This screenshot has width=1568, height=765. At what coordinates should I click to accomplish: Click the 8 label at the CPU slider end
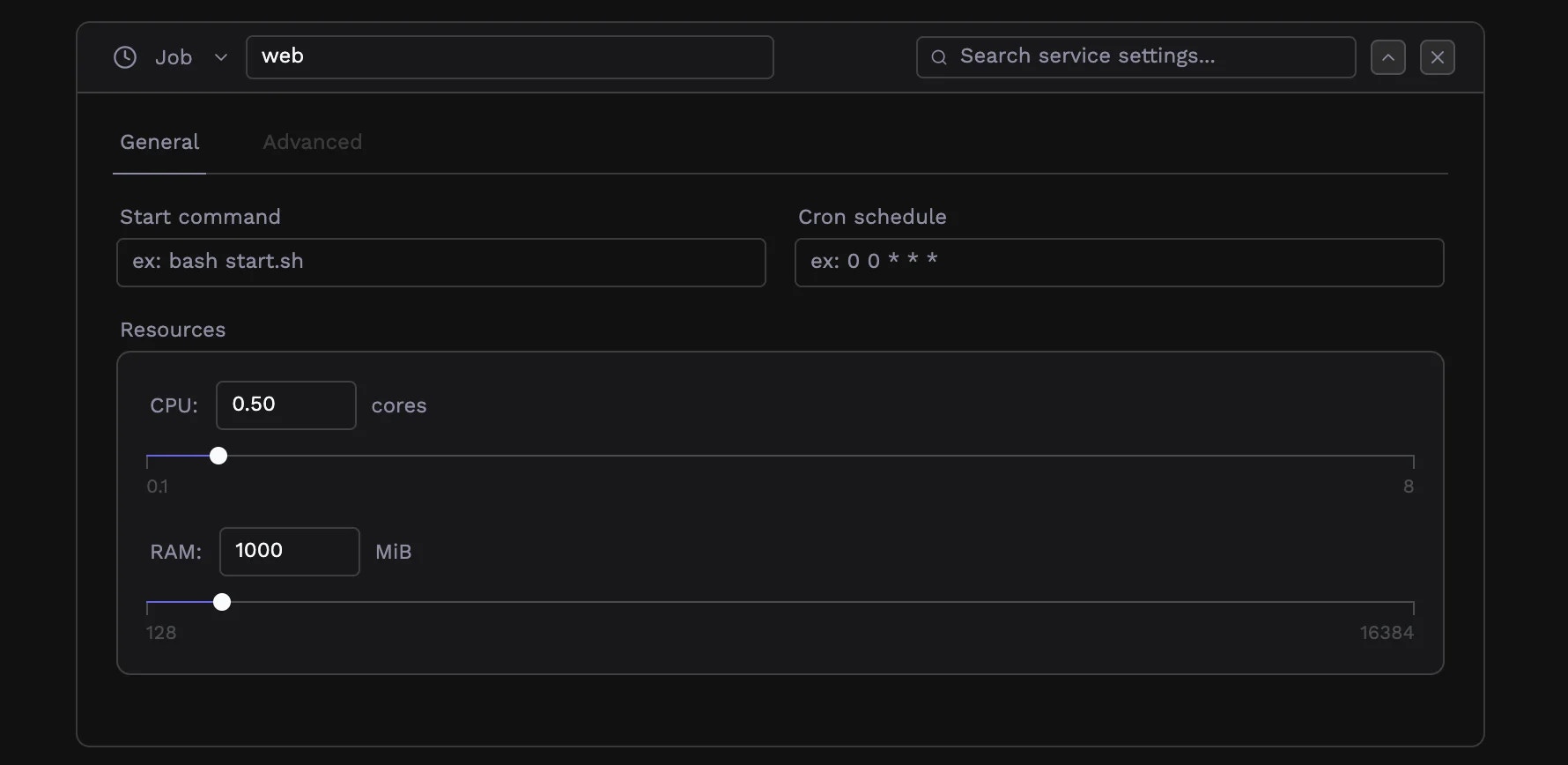(1408, 486)
